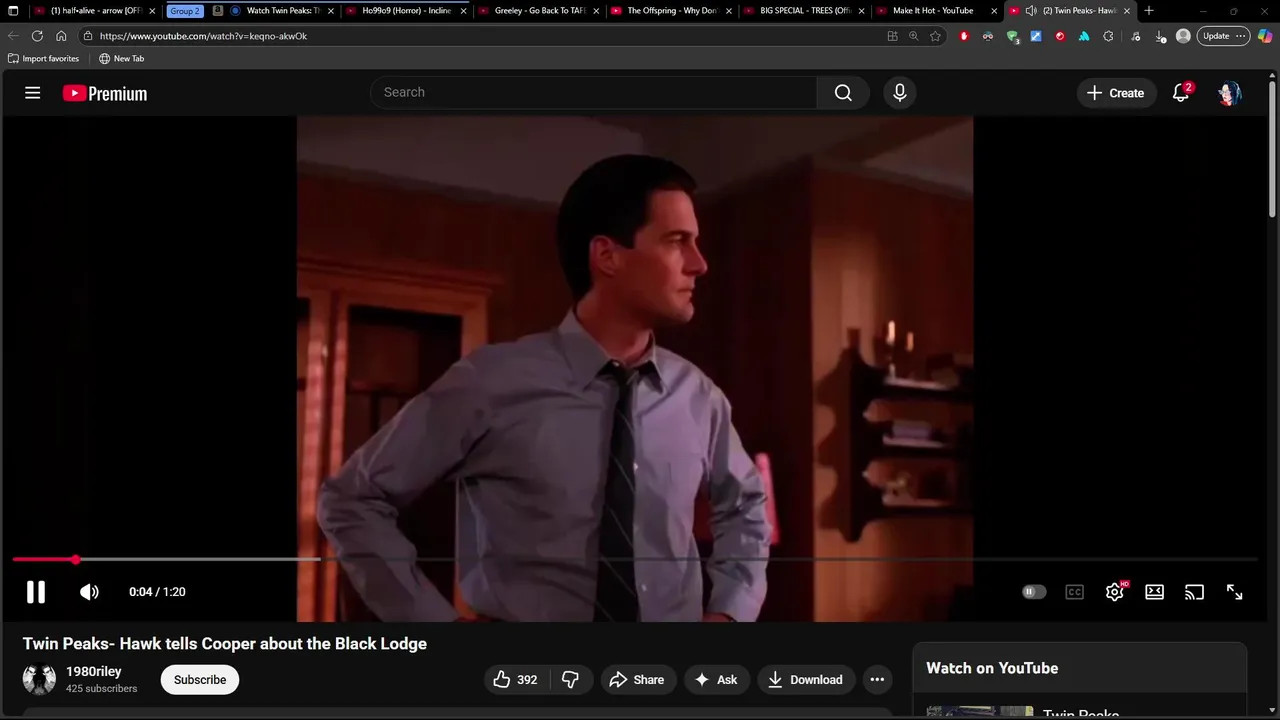Click the red progress scrubber handle
The image size is (1280, 720).
(76, 560)
